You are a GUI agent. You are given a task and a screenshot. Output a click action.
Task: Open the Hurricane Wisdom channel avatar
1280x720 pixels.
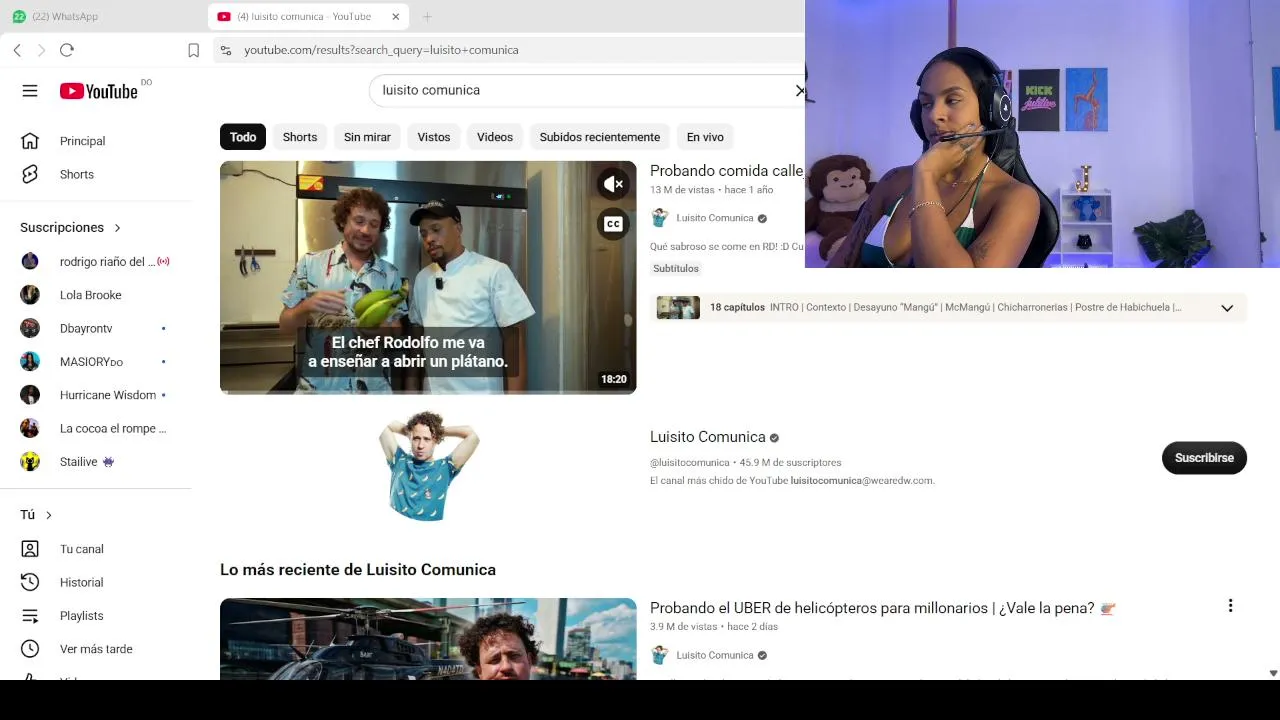[30, 395]
